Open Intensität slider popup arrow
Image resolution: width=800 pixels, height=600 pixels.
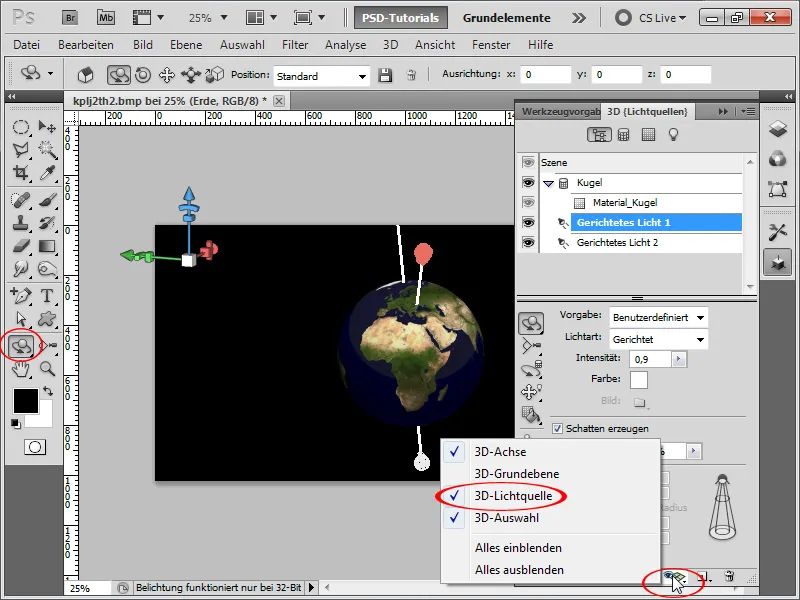pos(679,359)
